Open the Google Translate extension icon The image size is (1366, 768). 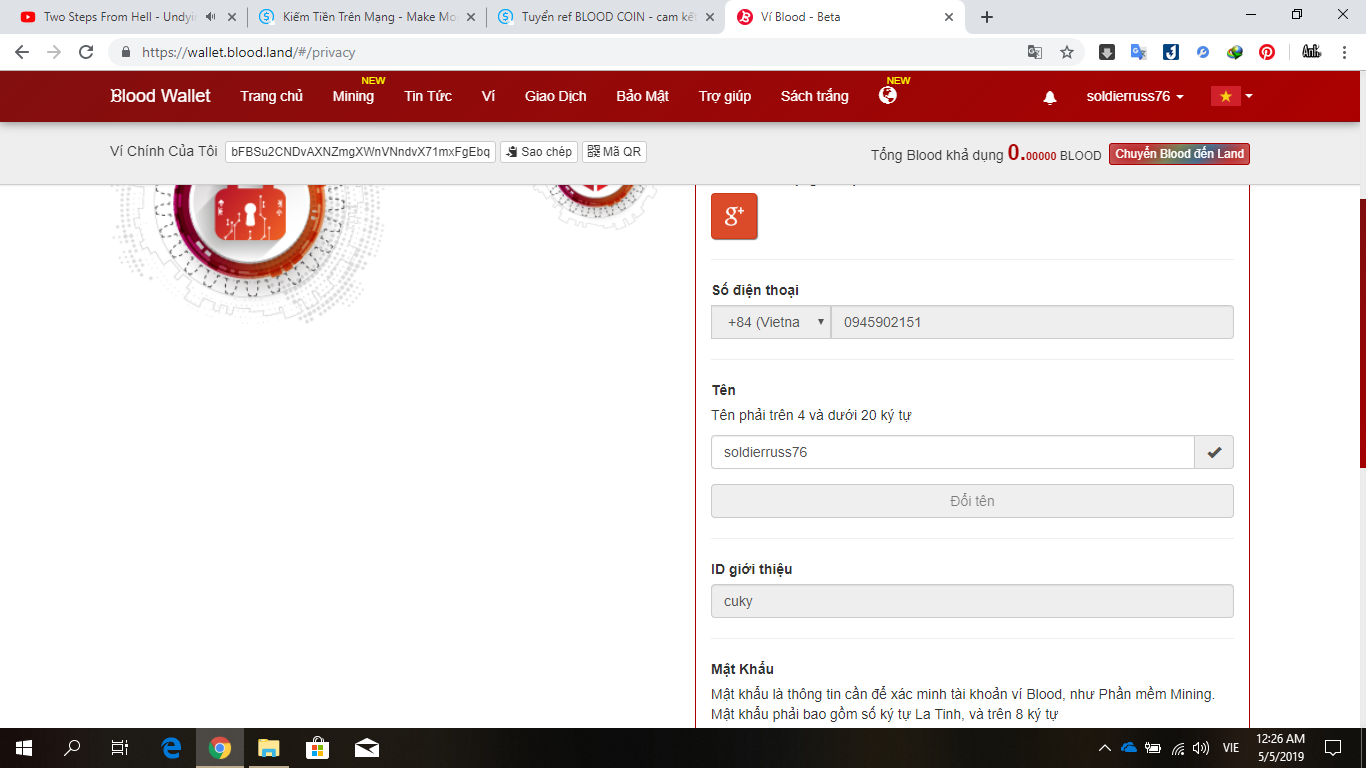click(x=1139, y=52)
